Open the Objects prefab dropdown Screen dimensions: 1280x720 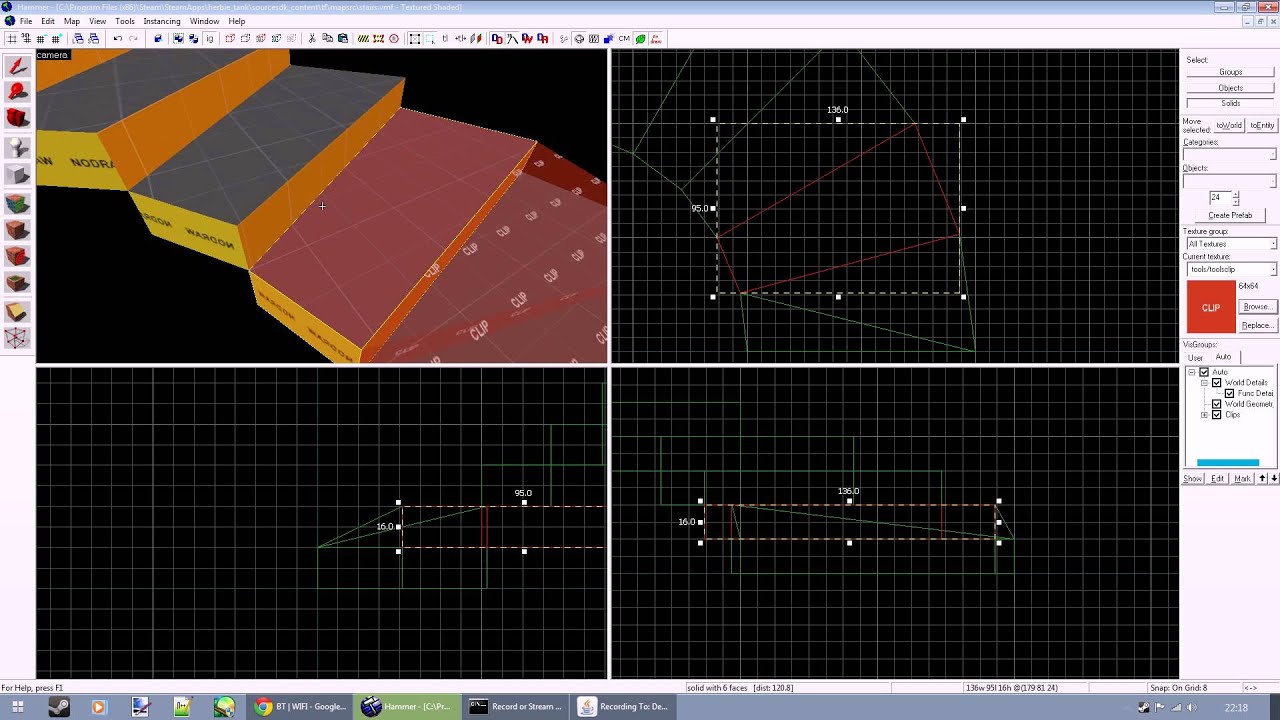[1230, 182]
